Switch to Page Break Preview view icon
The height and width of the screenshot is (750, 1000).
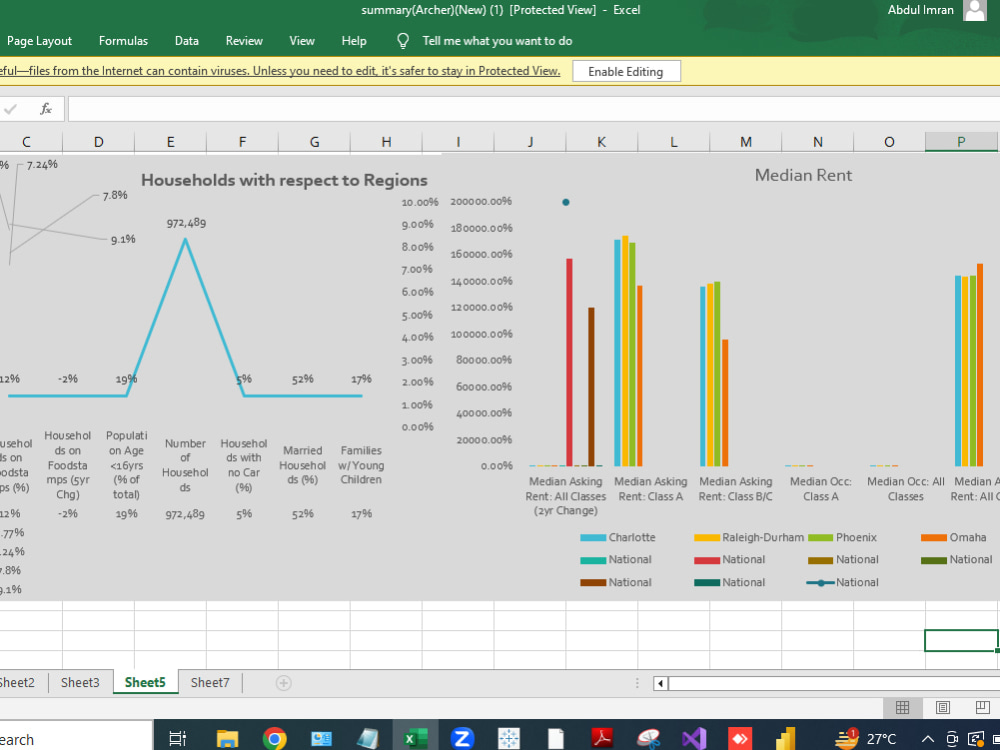click(981, 708)
